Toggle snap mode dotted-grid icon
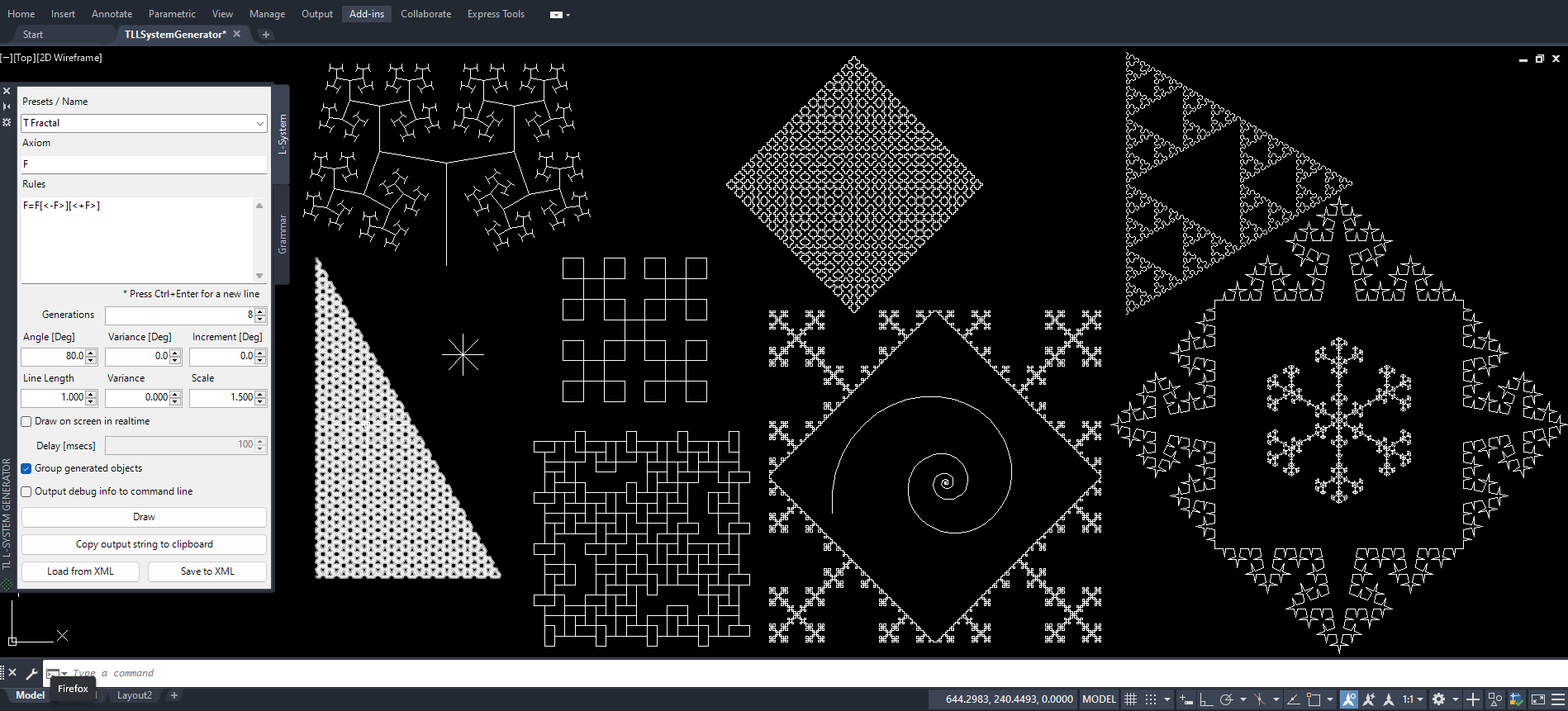 click(x=1151, y=699)
